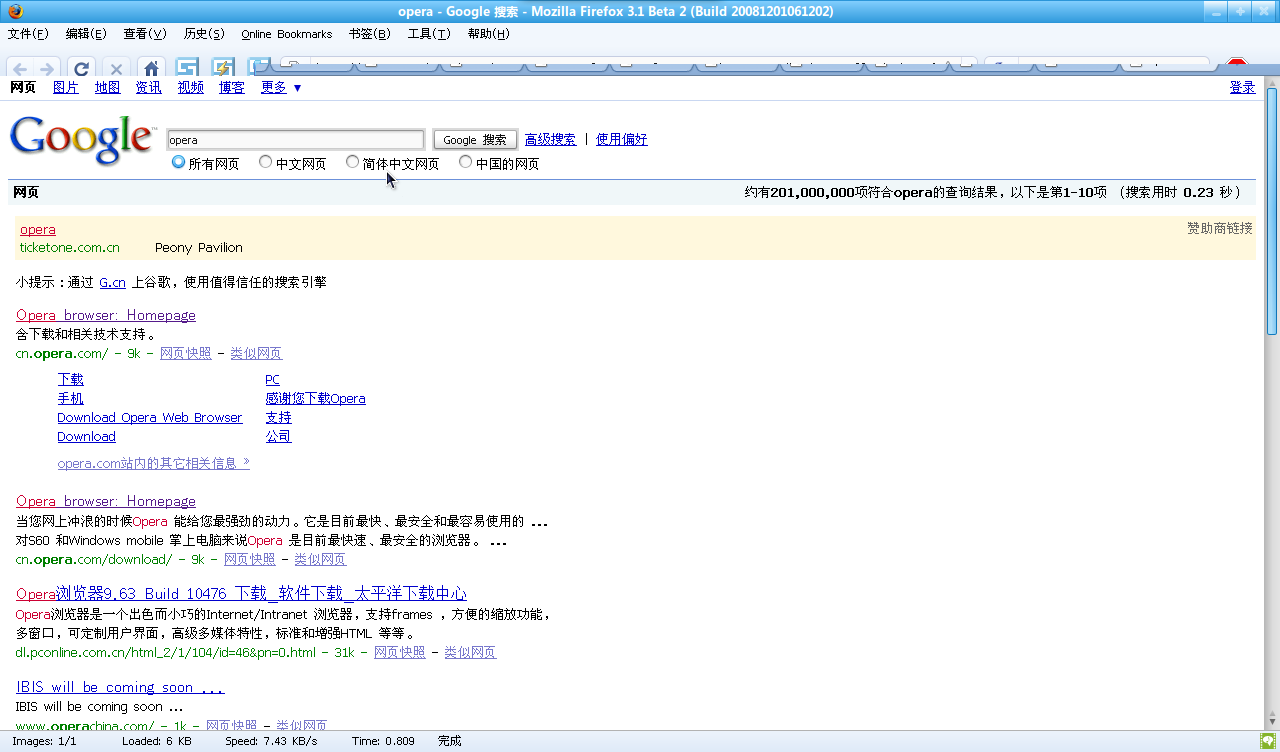Click the green status bar icon
The width and height of the screenshot is (1280, 752).
1267,741
